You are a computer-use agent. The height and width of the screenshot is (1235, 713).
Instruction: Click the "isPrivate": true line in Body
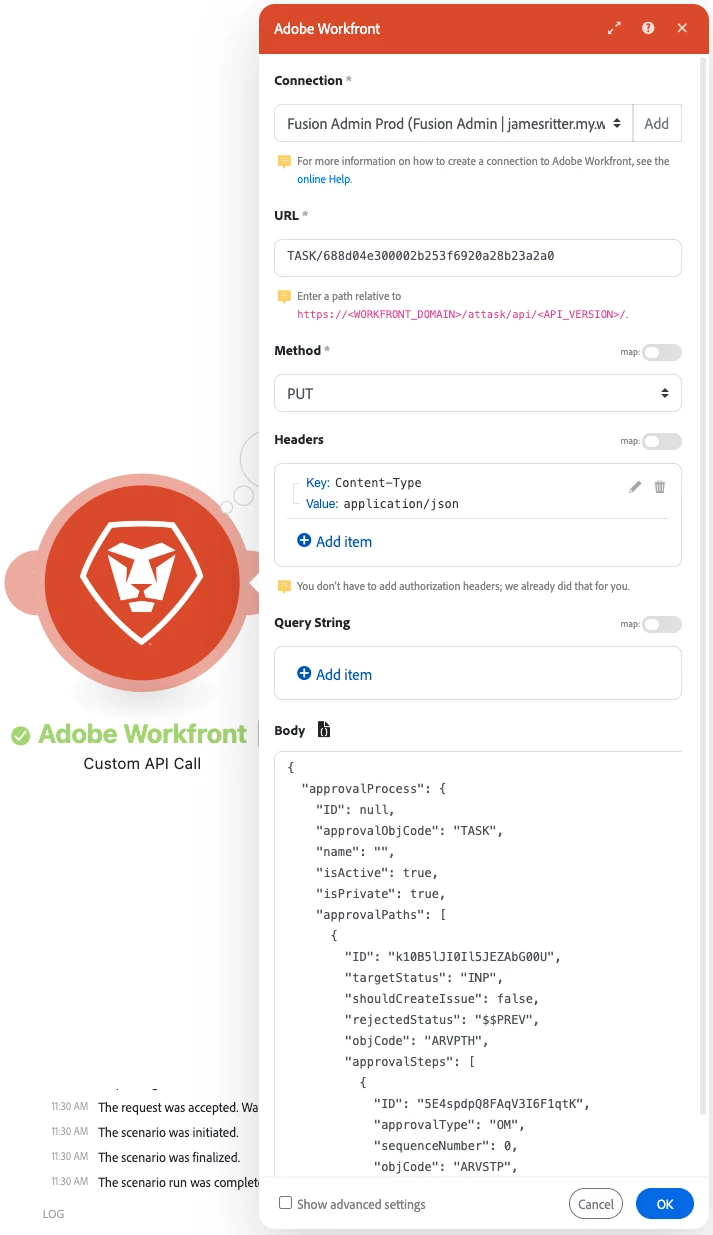coord(381,893)
